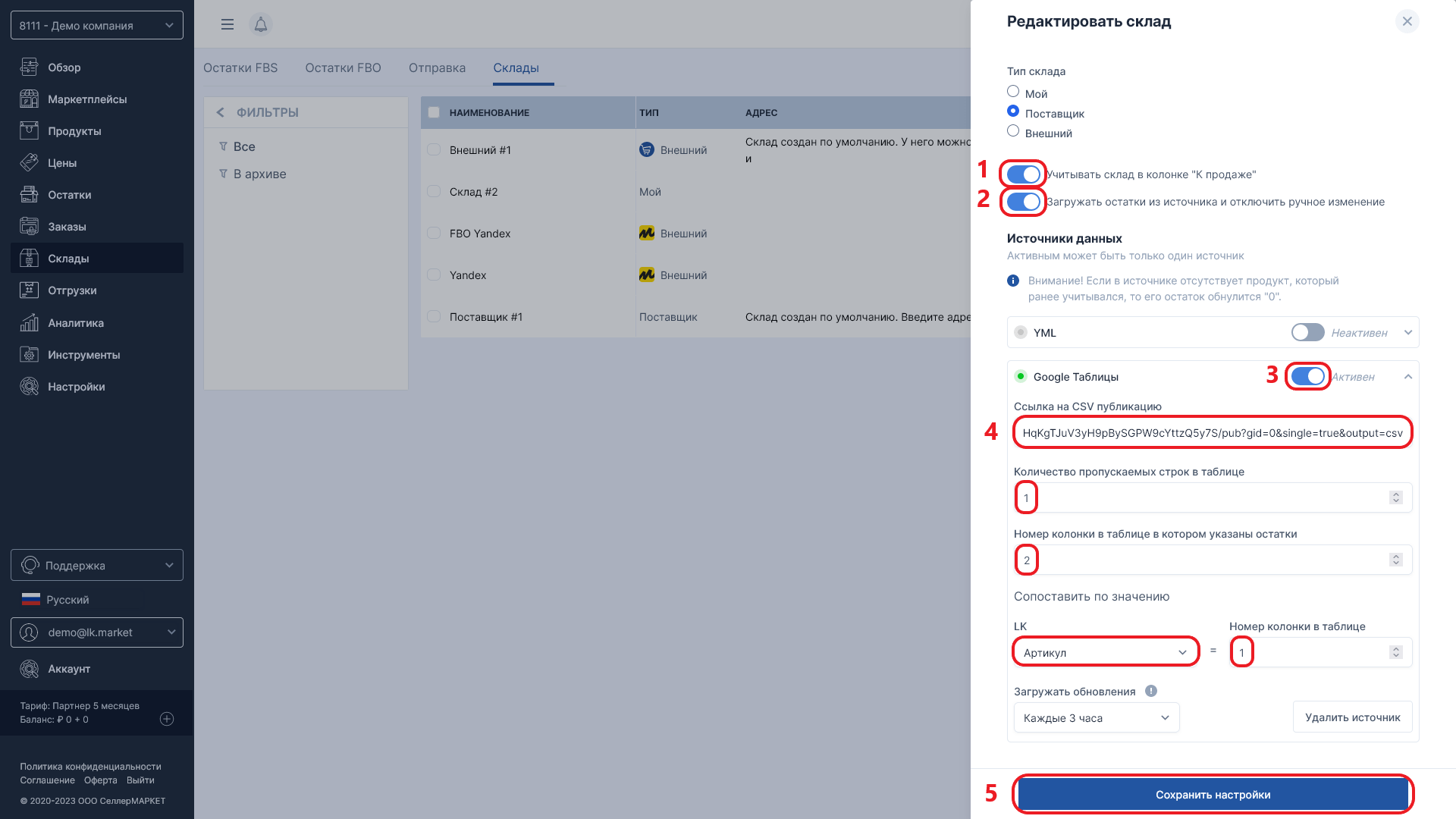Click the Yandex Market icon in FBO Yandex row

(x=646, y=233)
